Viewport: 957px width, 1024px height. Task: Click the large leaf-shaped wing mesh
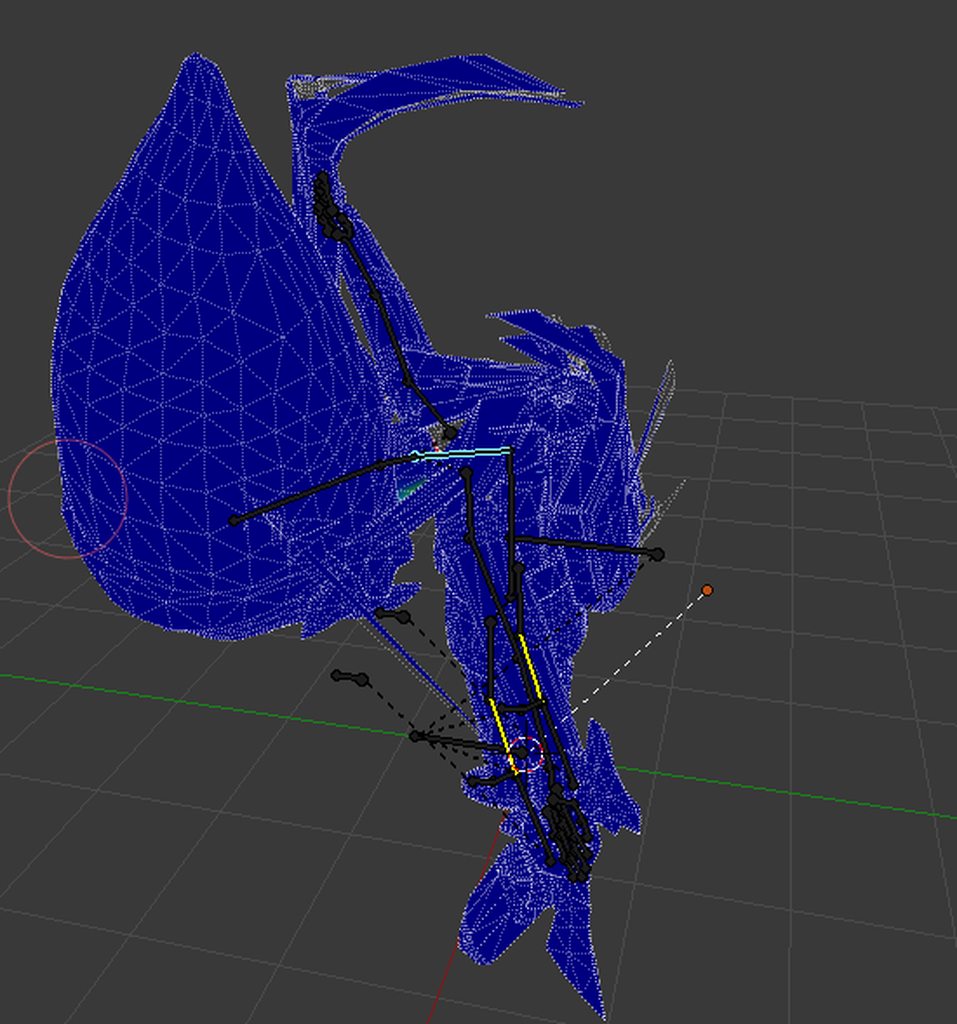196,366
